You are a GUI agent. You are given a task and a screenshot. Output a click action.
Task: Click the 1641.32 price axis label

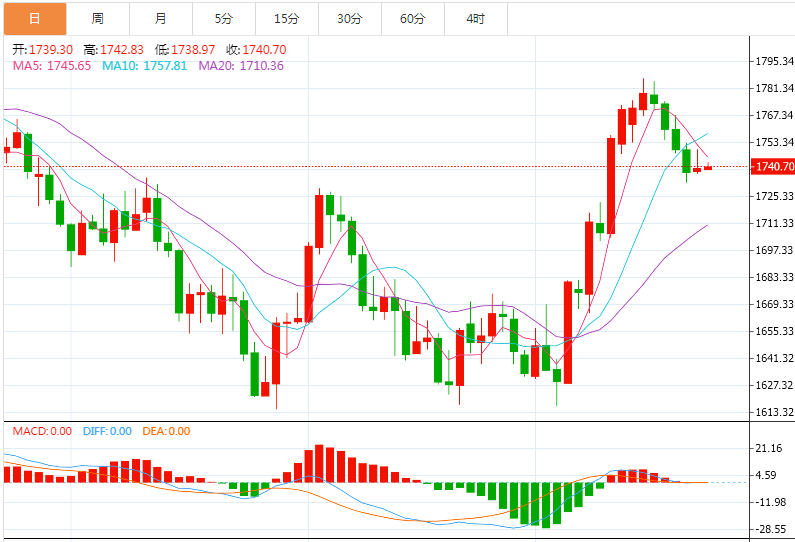pos(774,358)
